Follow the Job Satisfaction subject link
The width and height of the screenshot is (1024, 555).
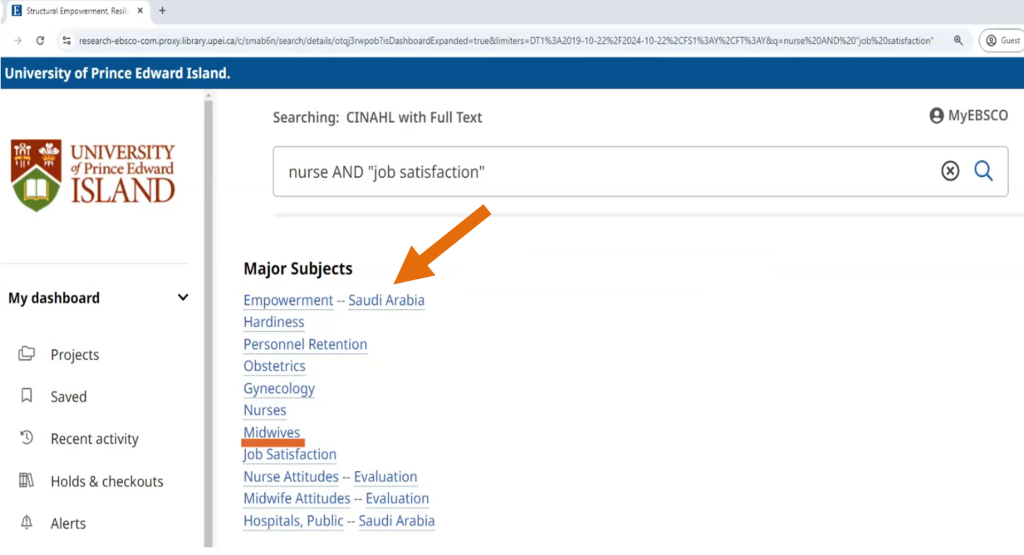pos(290,454)
